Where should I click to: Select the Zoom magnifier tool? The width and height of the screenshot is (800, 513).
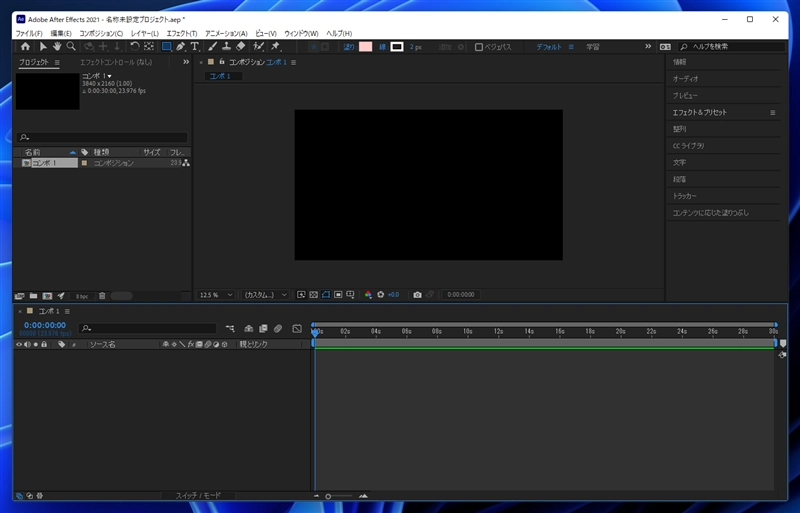(71, 46)
